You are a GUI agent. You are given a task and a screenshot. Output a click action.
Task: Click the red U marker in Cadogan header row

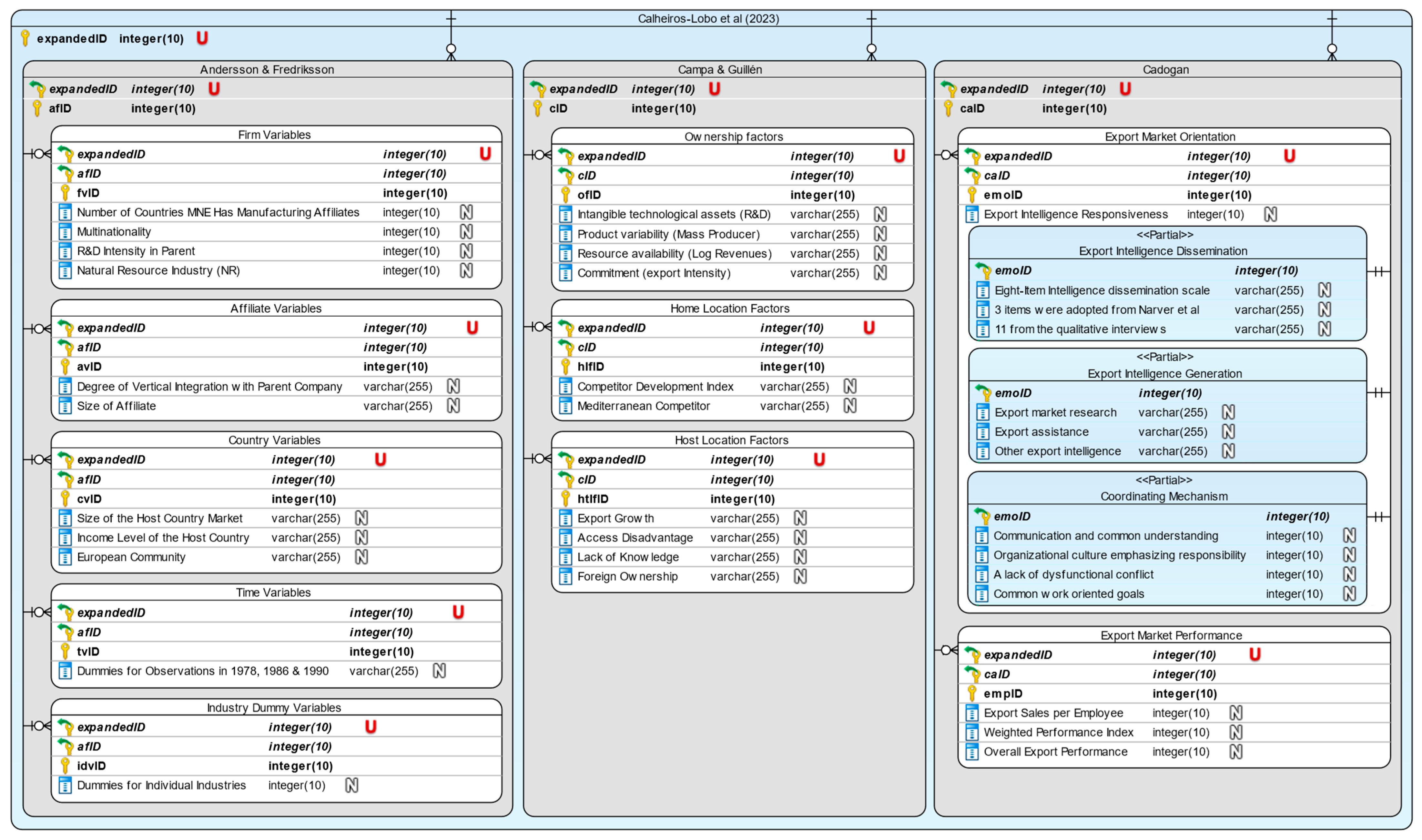1125,89
